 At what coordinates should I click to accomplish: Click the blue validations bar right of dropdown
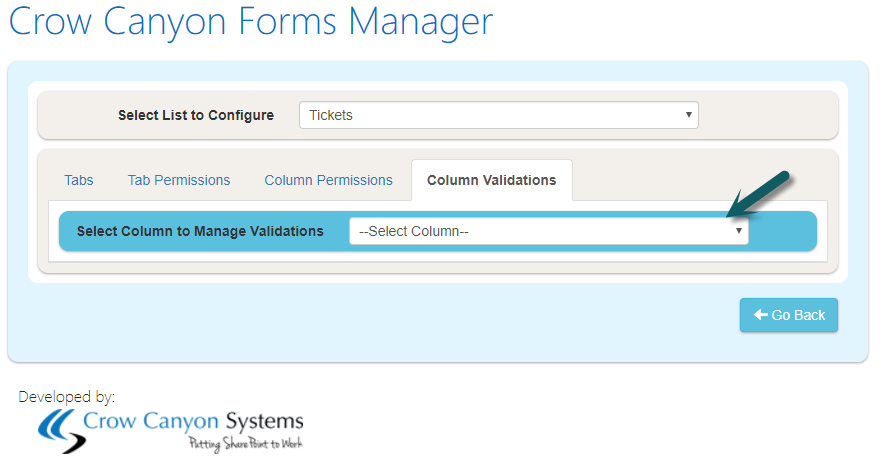click(x=782, y=231)
